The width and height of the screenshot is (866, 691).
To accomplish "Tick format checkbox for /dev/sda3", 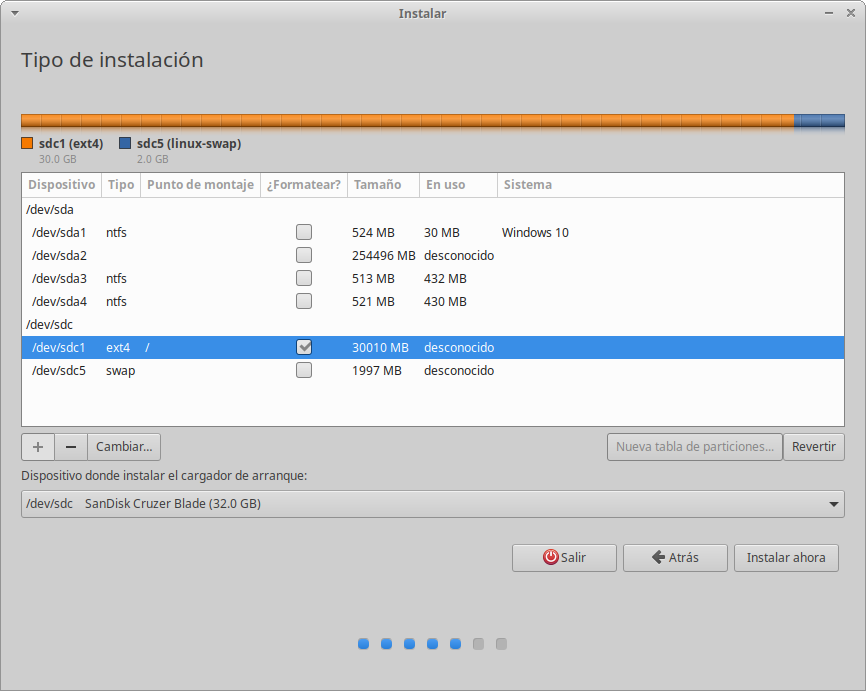I will tap(304, 278).
